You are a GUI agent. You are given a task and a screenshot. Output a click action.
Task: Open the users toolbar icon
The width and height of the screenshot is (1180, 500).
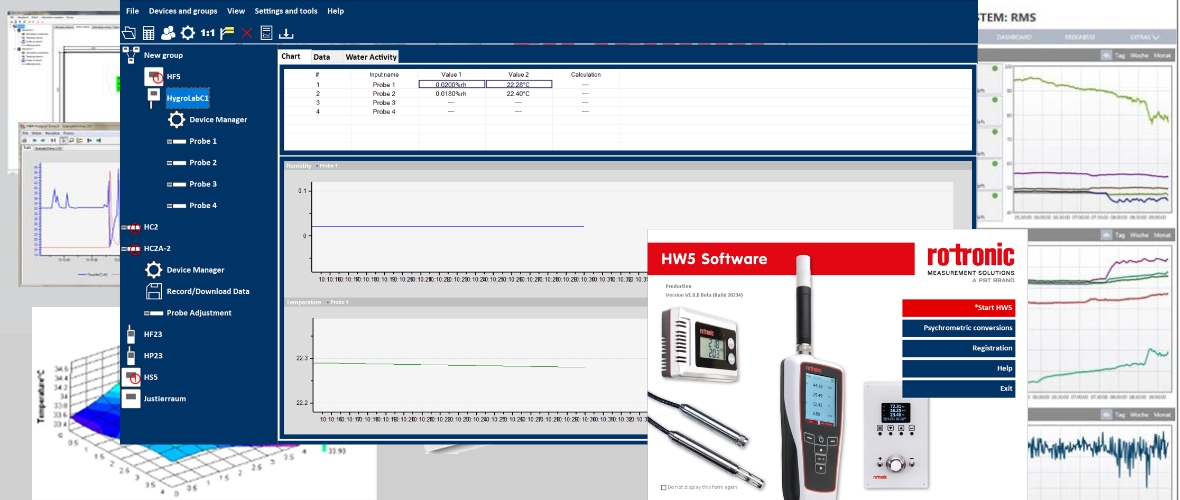168,32
